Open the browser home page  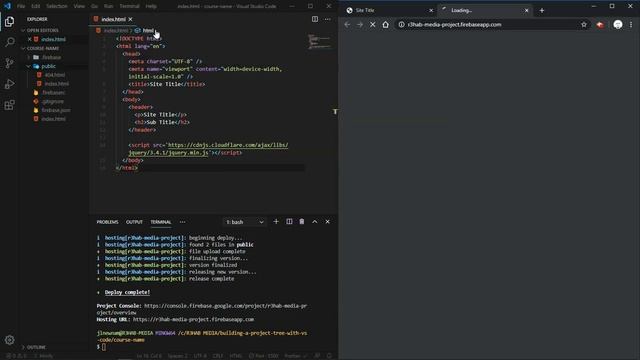[x=385, y=24]
